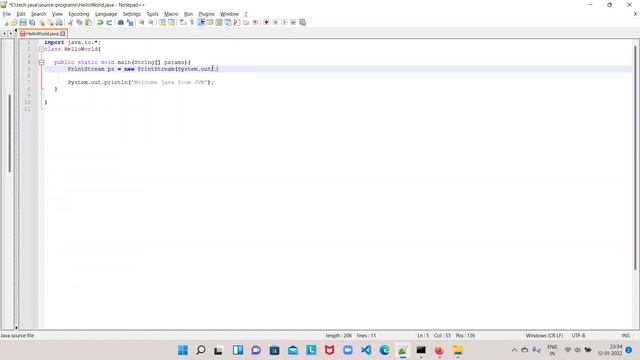Click the Save recorded macro icon

point(302,22)
